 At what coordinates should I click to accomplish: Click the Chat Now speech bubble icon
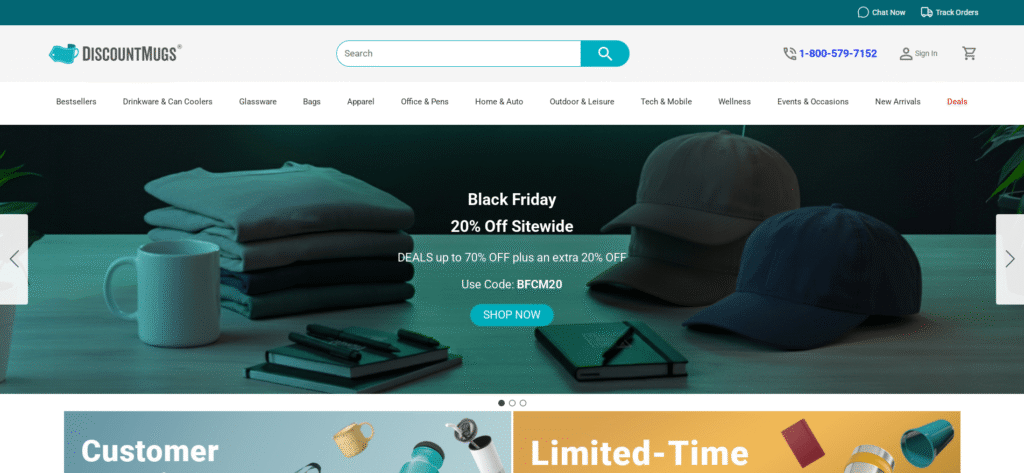tap(863, 12)
